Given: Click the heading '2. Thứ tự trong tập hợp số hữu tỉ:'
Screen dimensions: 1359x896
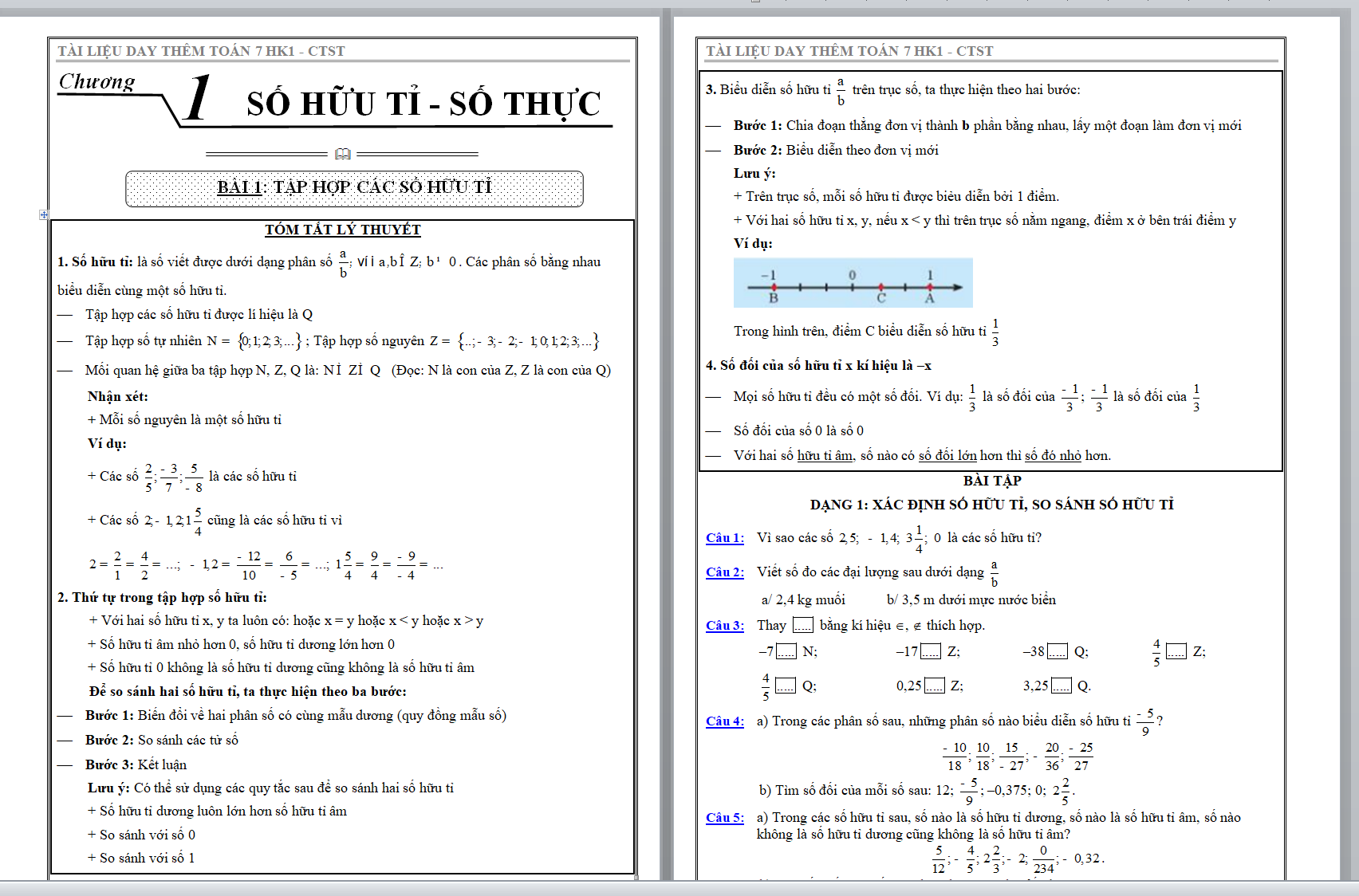Looking at the screenshot, I should pos(162,598).
